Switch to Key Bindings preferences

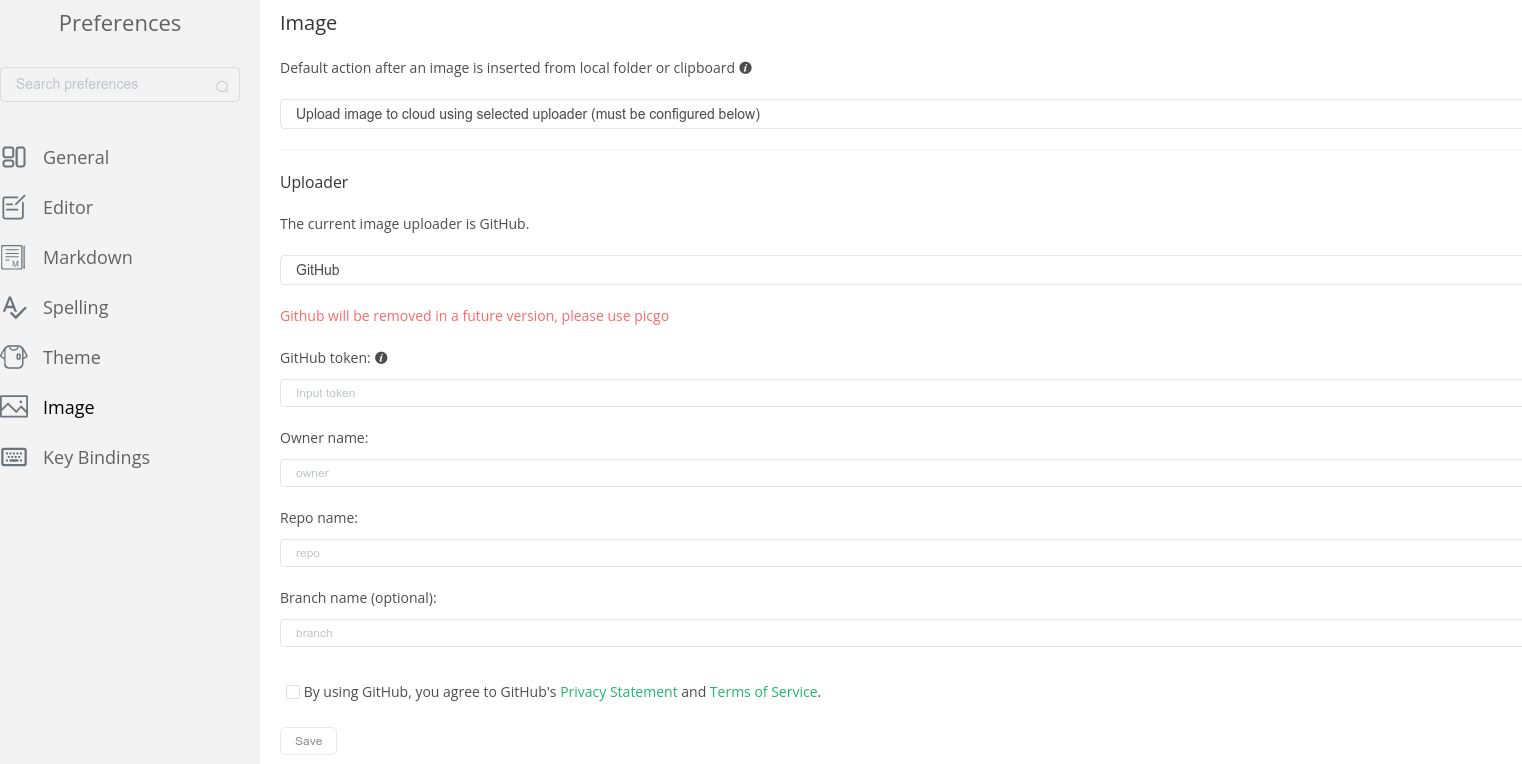tap(96, 457)
